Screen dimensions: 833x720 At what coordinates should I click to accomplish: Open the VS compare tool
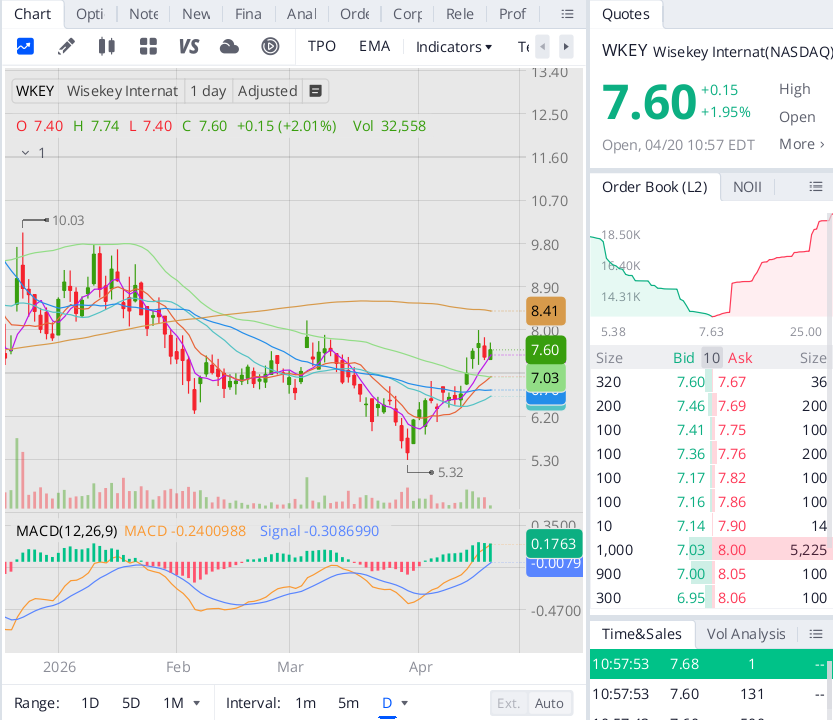[x=189, y=47]
